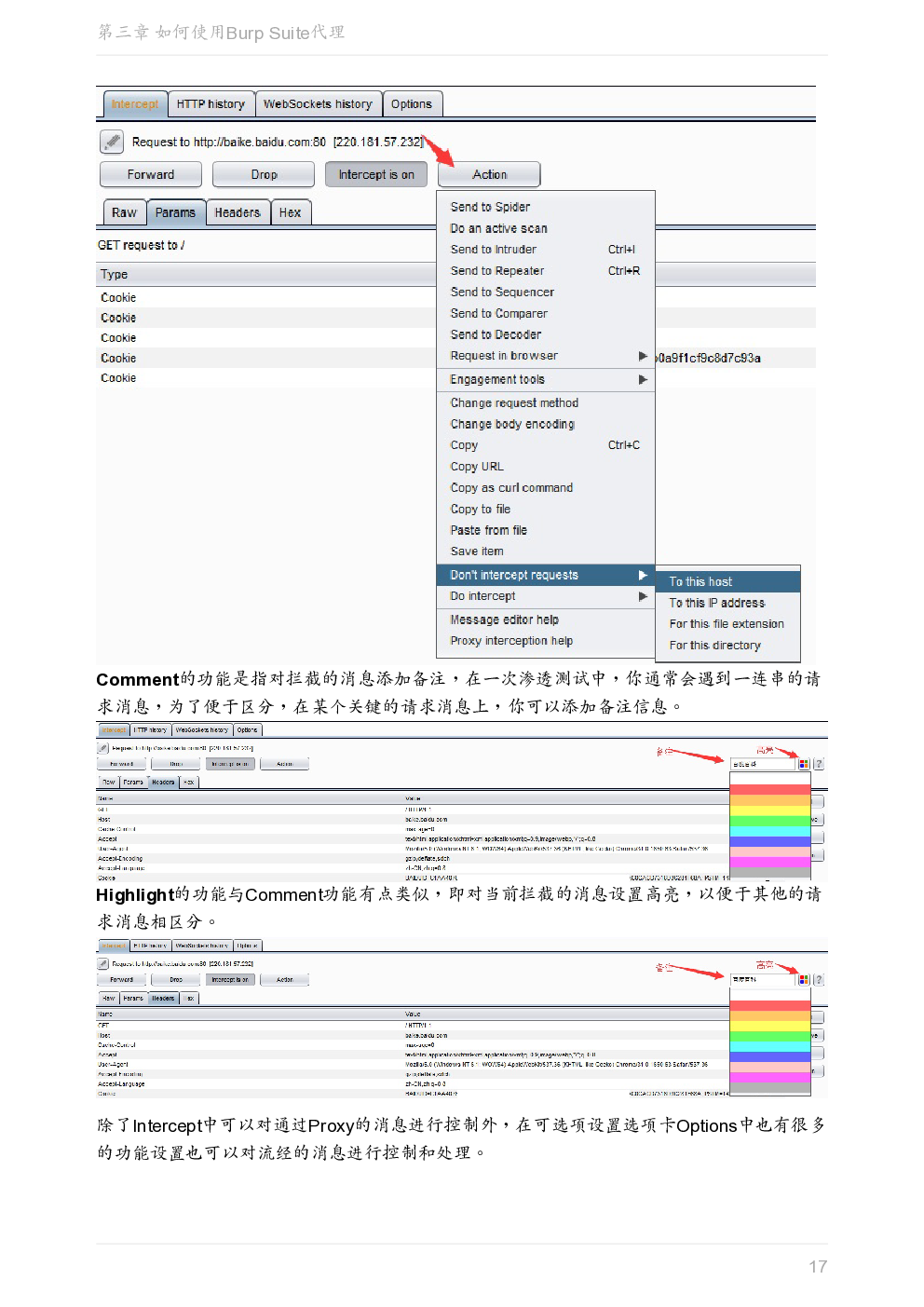Open 'Message editor help' menu entry
This screenshot has height=1307, width=924.
[546, 619]
